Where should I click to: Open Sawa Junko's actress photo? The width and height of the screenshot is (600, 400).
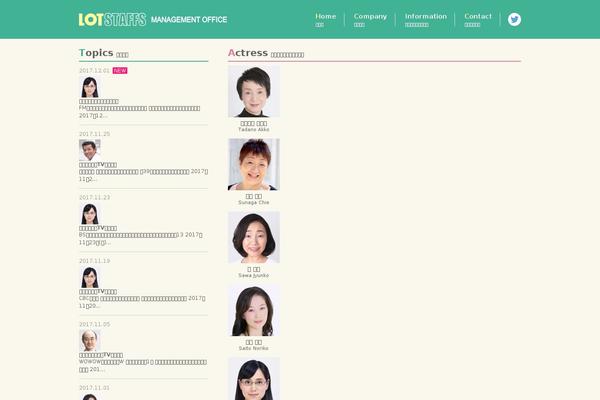click(254, 237)
